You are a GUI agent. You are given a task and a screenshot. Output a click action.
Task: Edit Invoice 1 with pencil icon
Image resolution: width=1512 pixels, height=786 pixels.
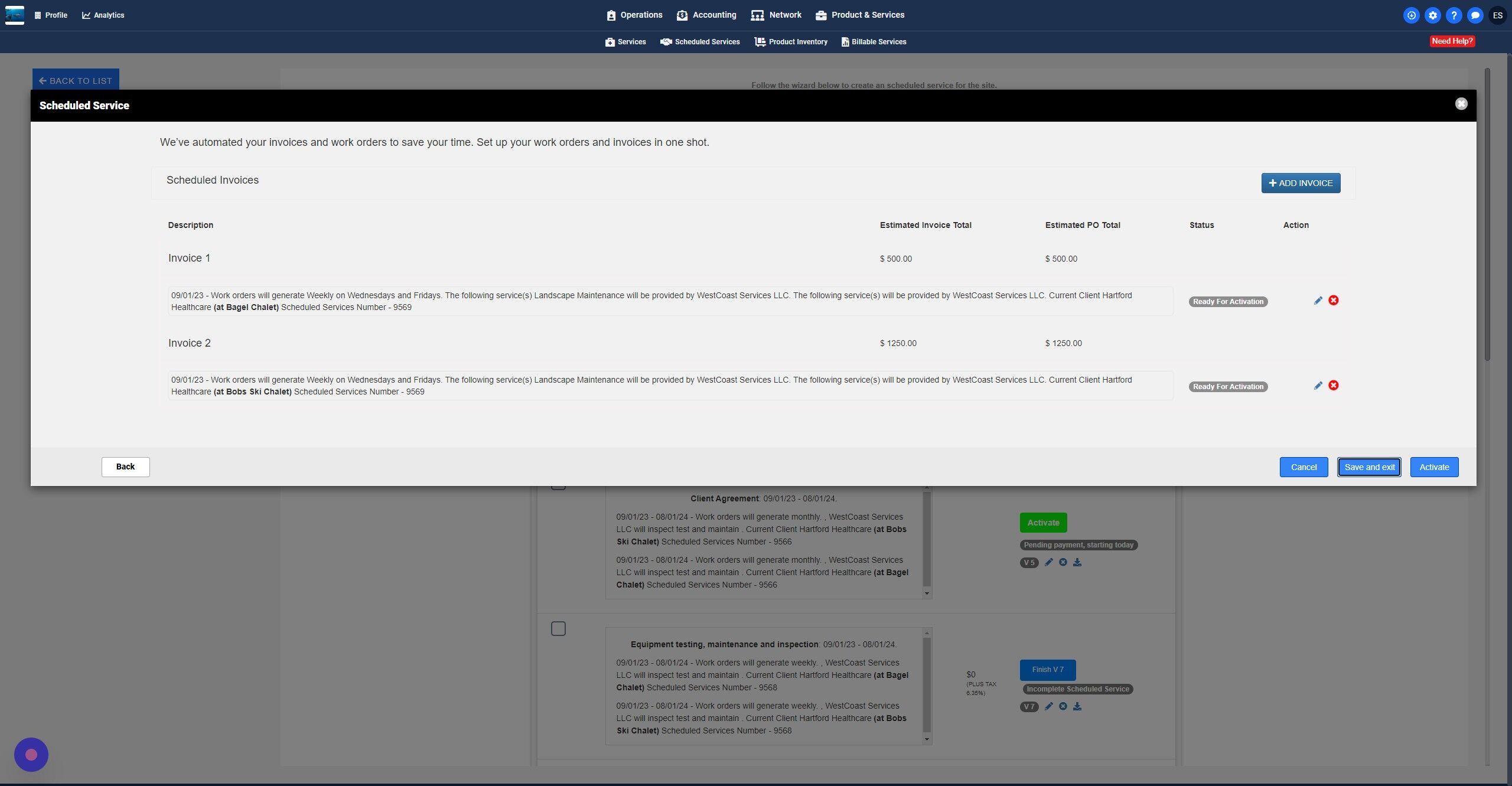coord(1318,301)
